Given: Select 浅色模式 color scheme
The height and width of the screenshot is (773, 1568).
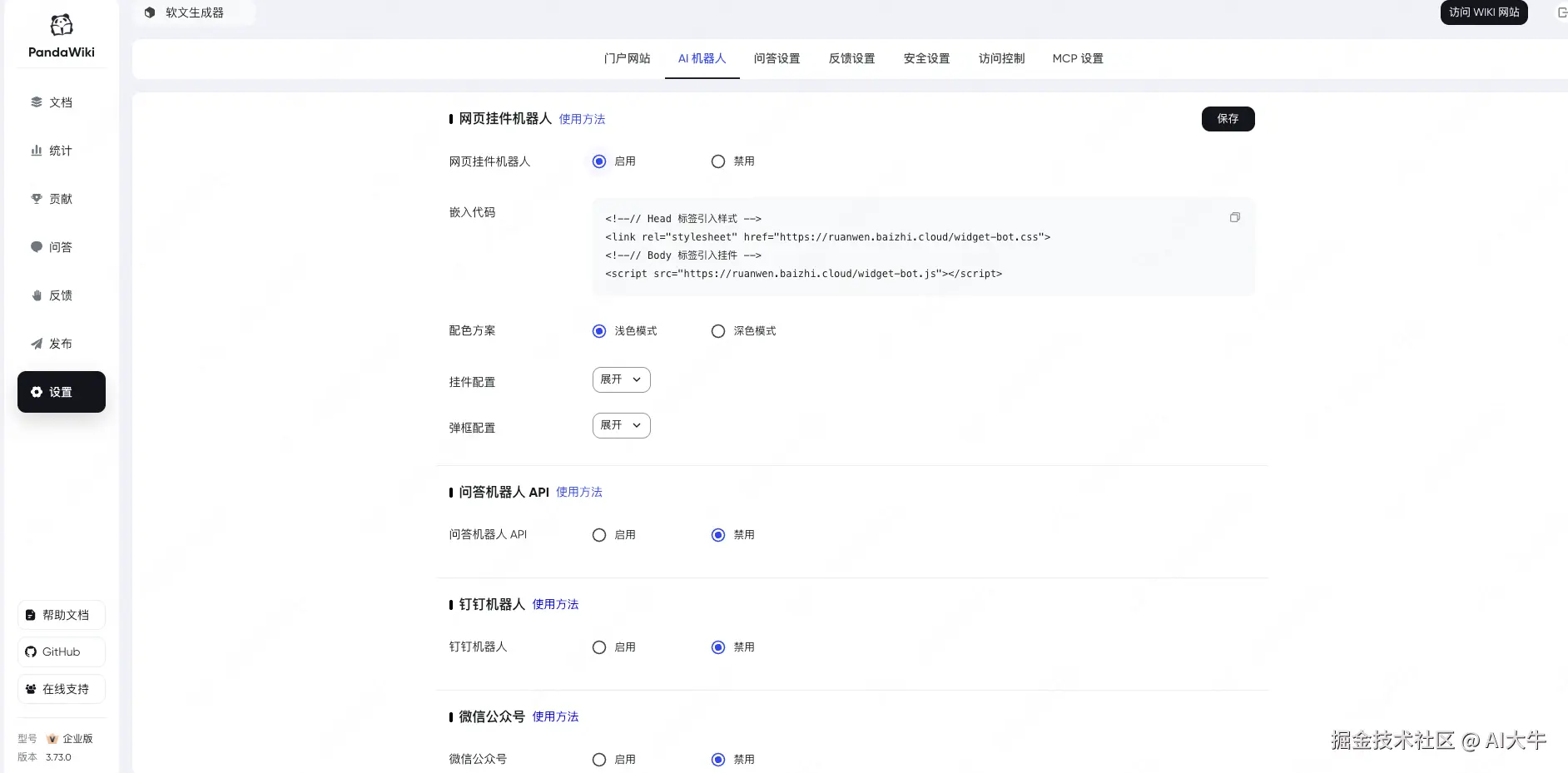Looking at the screenshot, I should coord(599,331).
